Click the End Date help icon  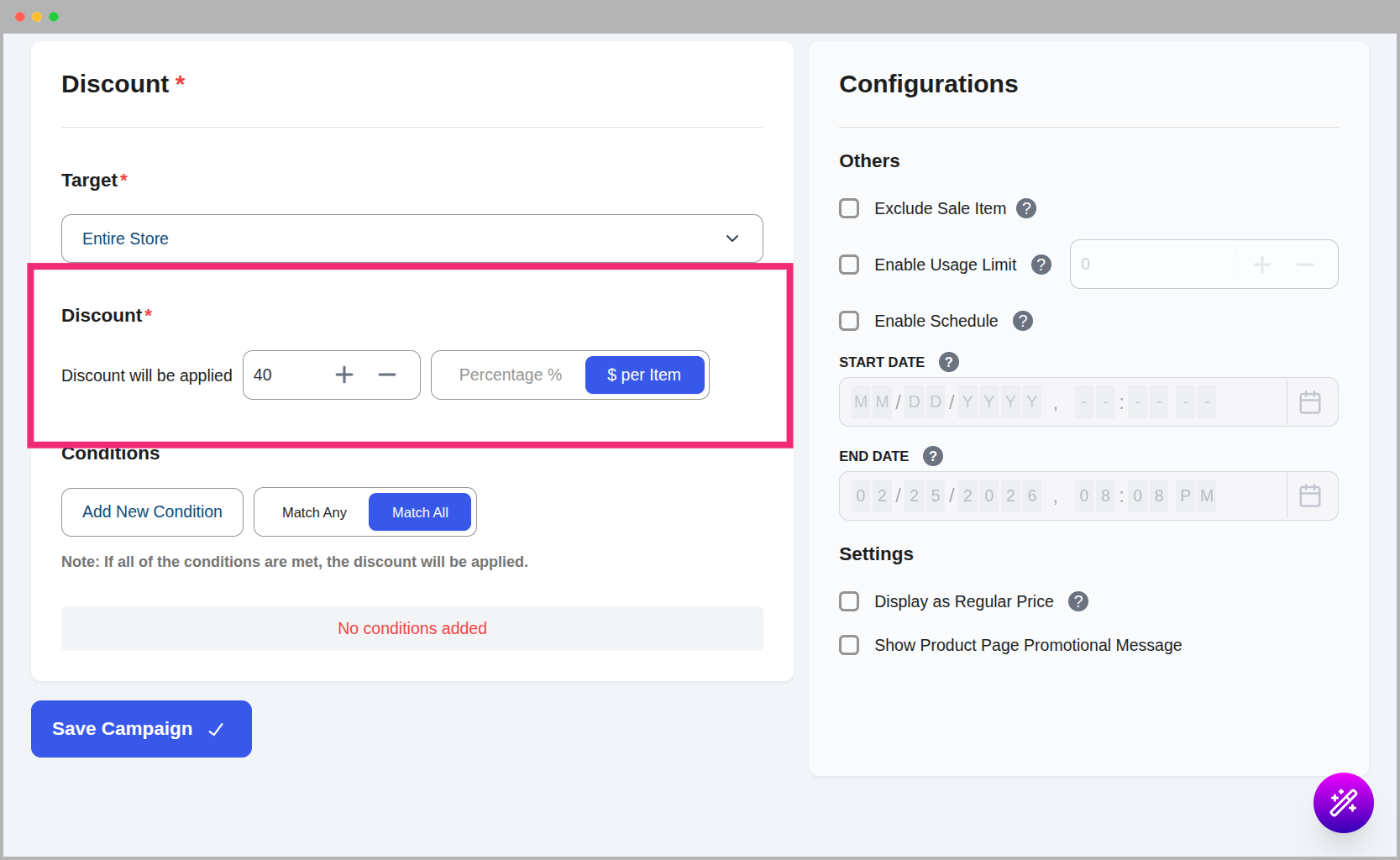click(x=933, y=456)
